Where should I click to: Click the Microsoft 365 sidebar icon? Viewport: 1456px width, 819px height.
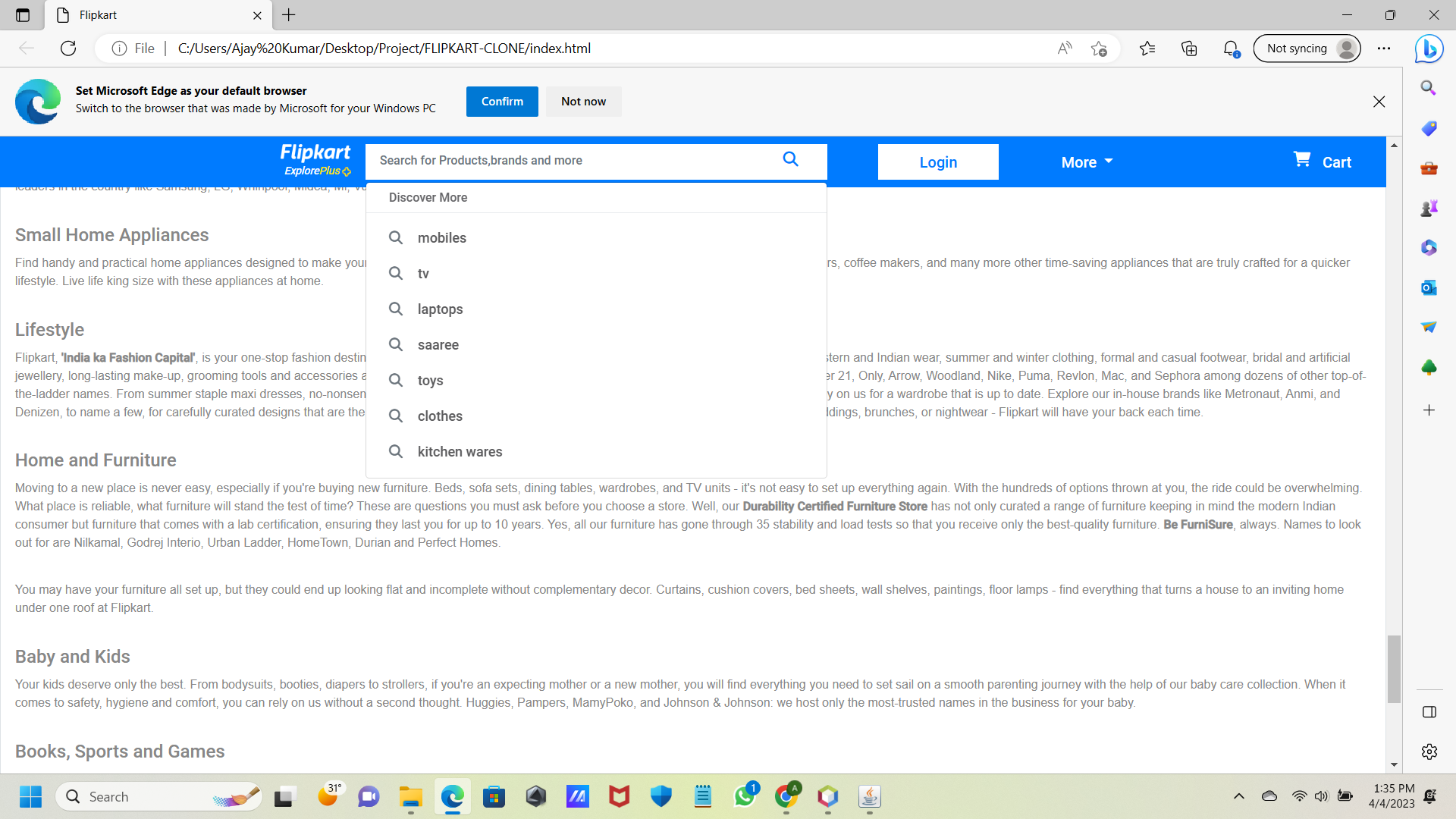pyautogui.click(x=1429, y=247)
